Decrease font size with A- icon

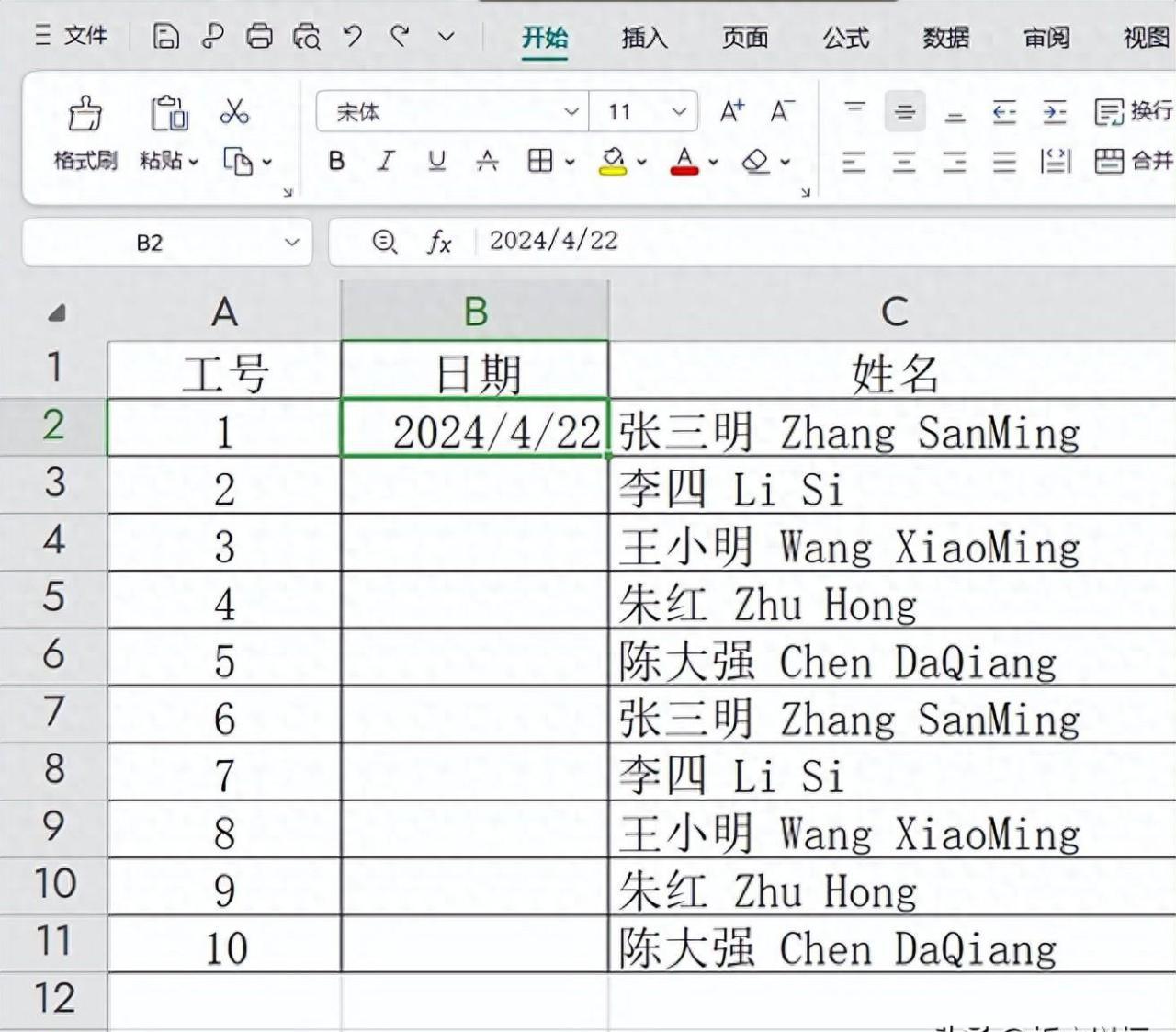pyautogui.click(x=782, y=111)
